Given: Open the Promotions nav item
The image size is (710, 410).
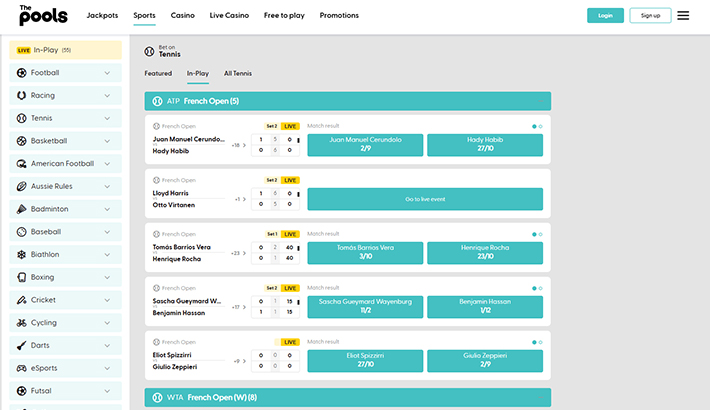Looking at the screenshot, I should tap(339, 15).
